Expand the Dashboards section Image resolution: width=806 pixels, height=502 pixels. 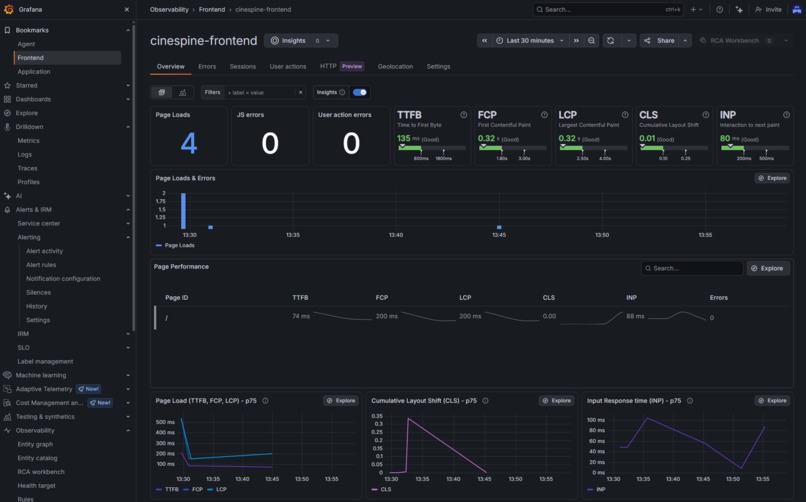point(128,99)
